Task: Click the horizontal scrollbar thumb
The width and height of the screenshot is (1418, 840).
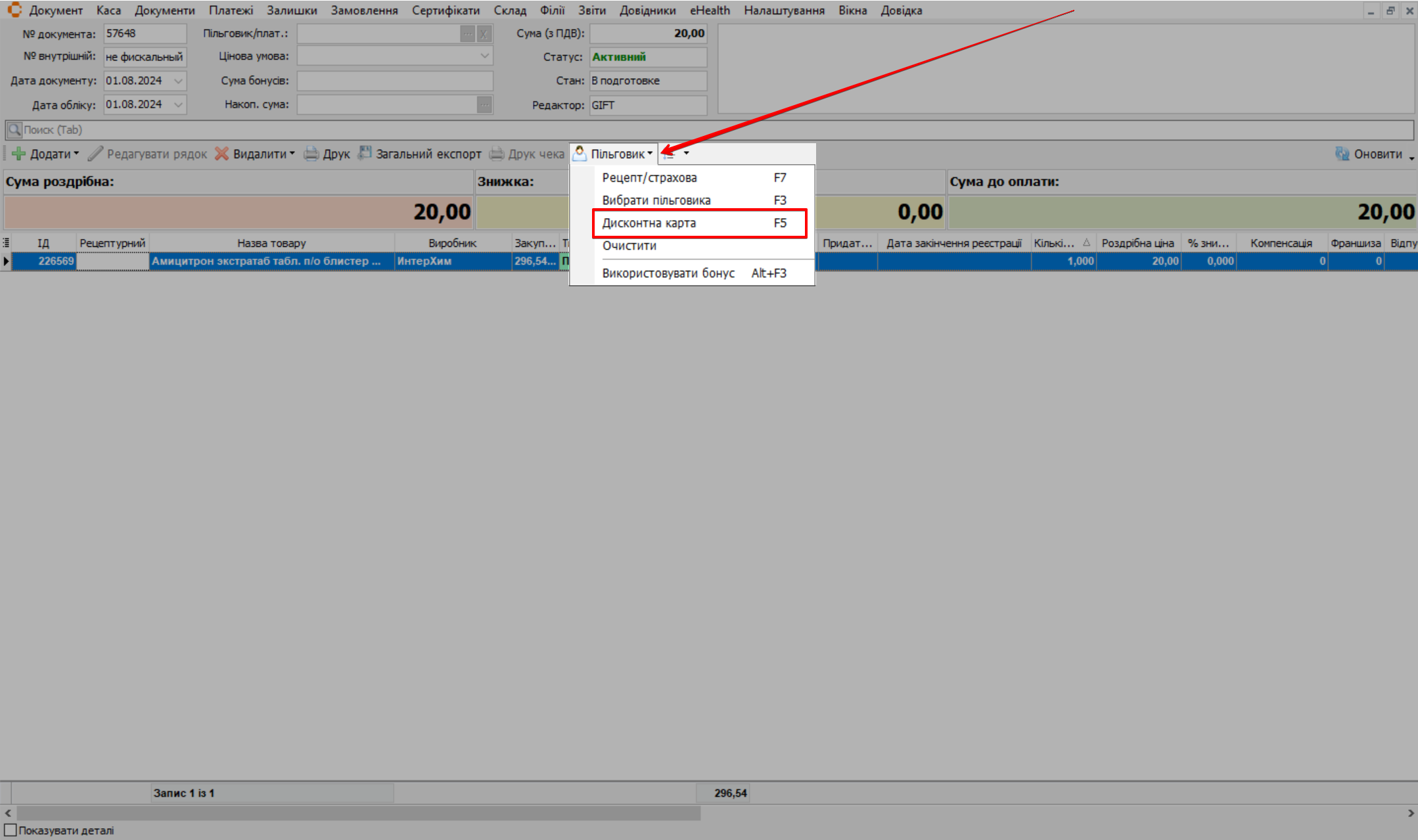Action: point(358,813)
